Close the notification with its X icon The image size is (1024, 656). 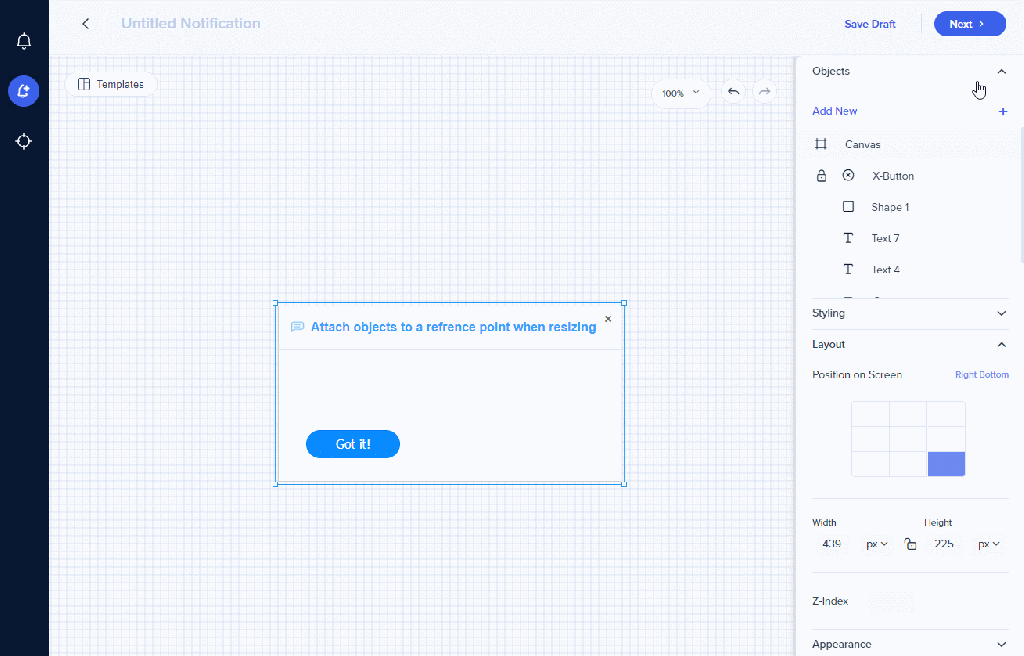pos(608,319)
